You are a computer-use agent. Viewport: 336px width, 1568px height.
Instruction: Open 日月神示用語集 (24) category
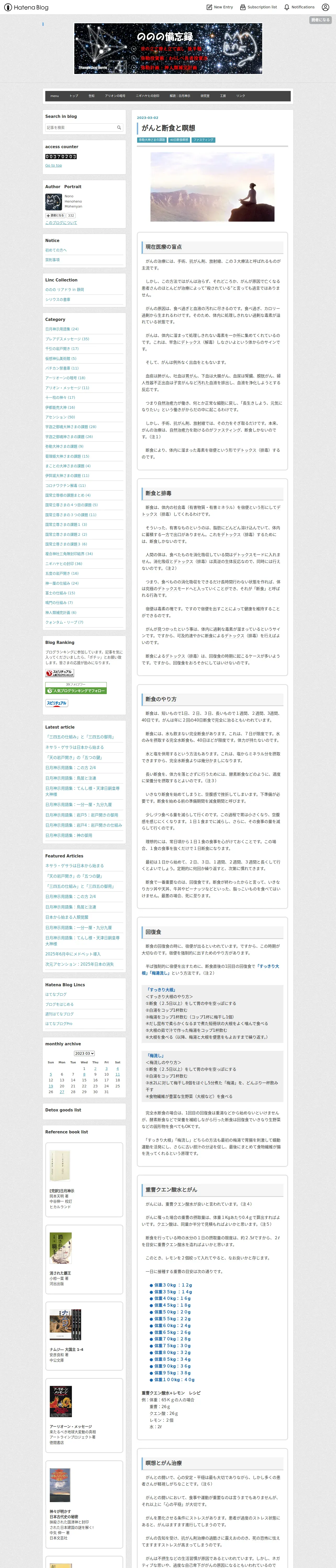tap(61, 329)
